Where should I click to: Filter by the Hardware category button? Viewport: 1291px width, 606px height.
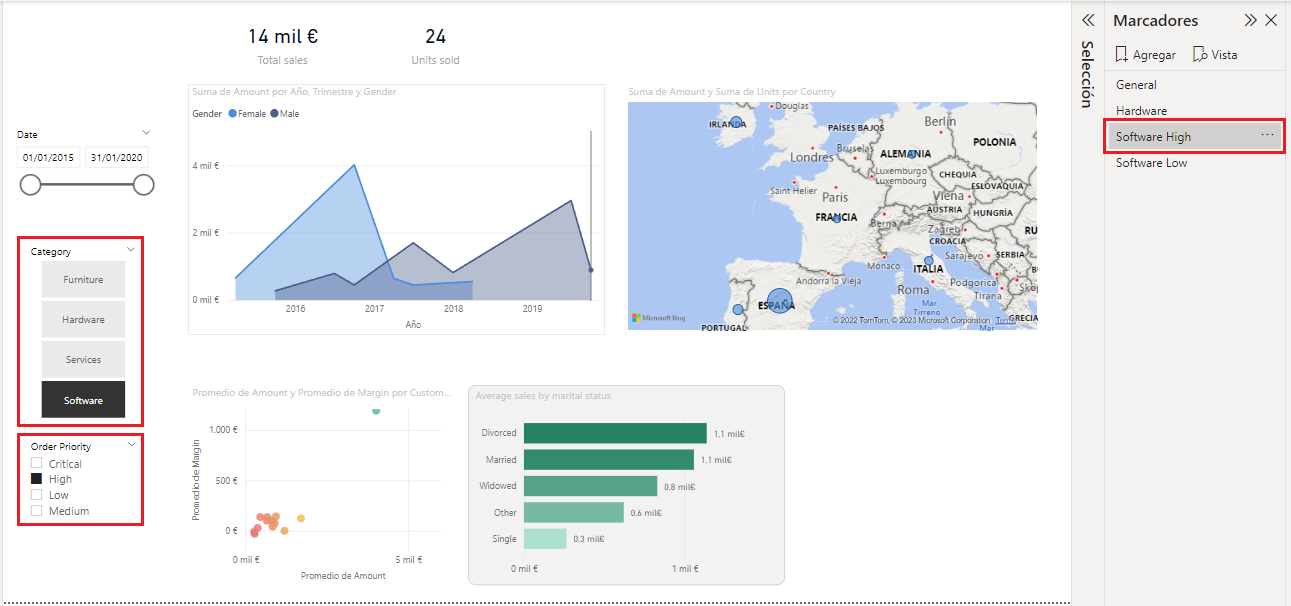(83, 320)
